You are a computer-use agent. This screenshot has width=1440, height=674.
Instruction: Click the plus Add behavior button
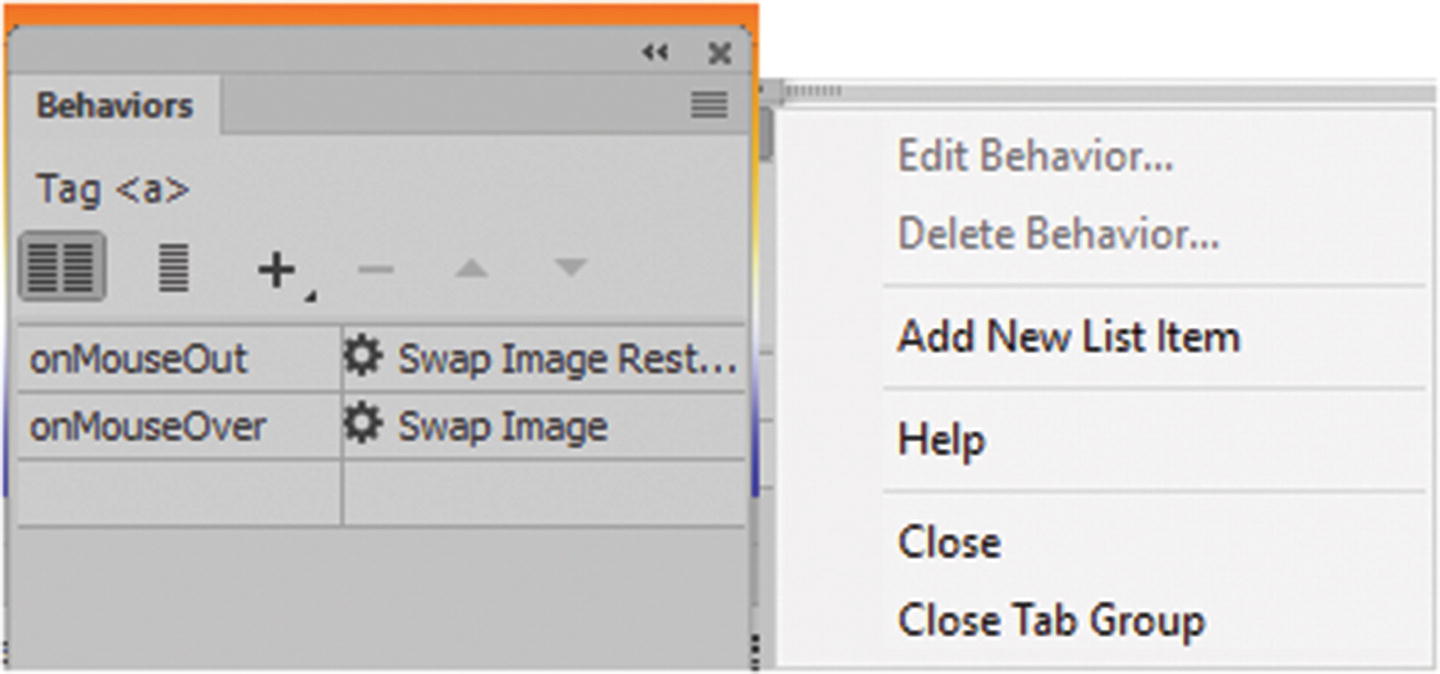[278, 270]
